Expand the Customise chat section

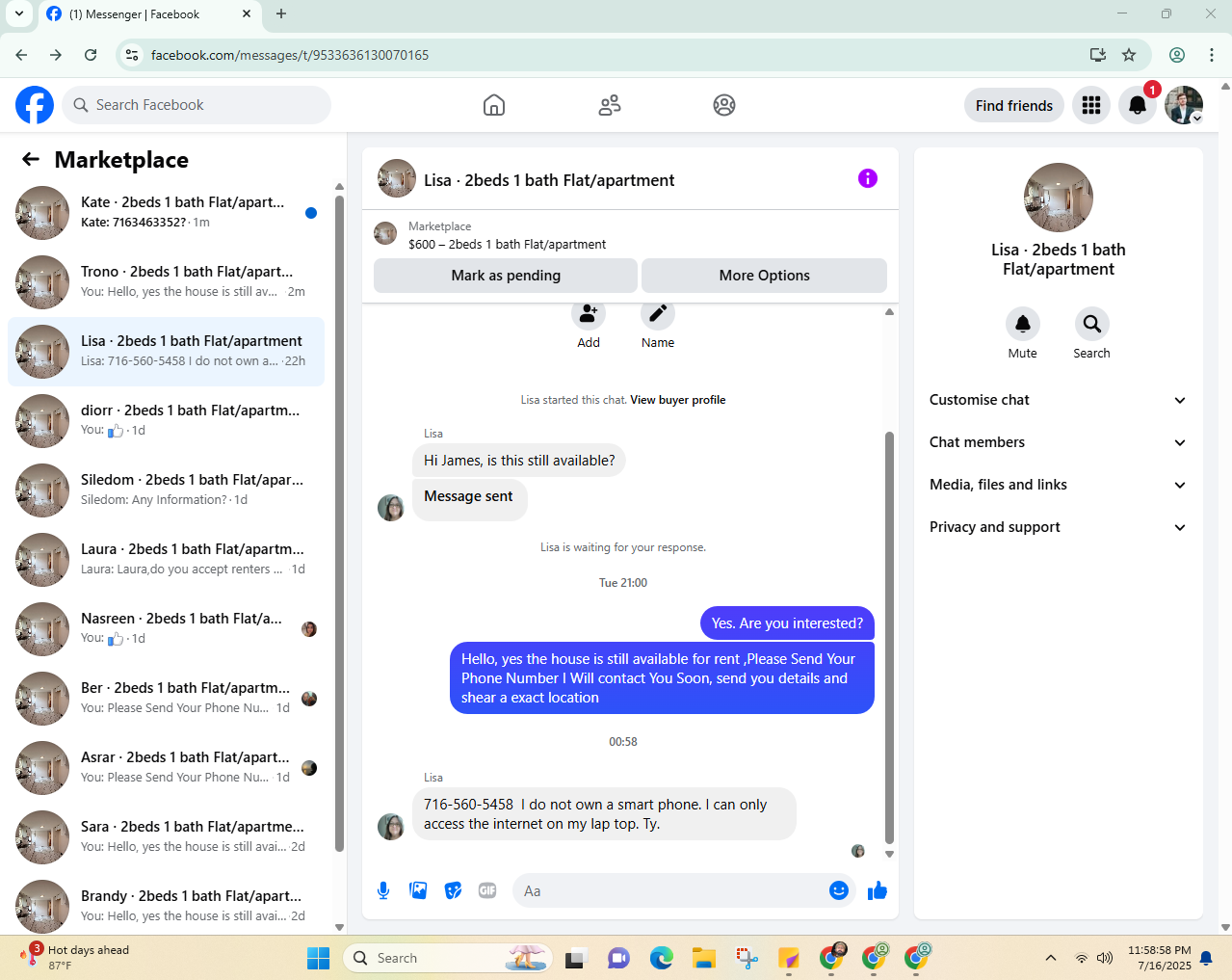tap(1058, 400)
